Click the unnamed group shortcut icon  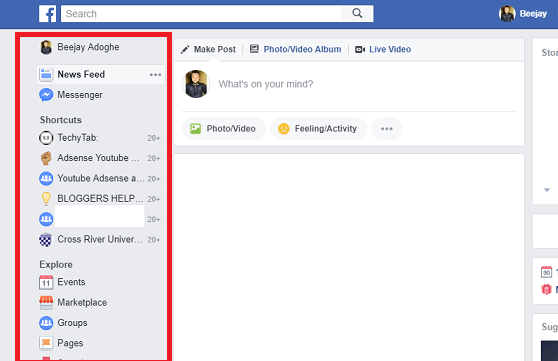pos(46,219)
